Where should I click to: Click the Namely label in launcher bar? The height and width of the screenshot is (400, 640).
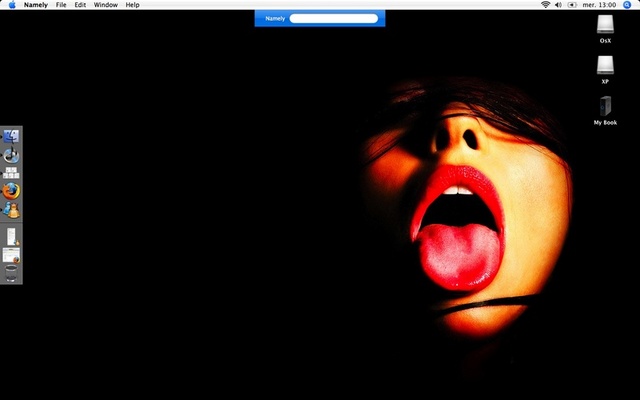pyautogui.click(x=275, y=18)
